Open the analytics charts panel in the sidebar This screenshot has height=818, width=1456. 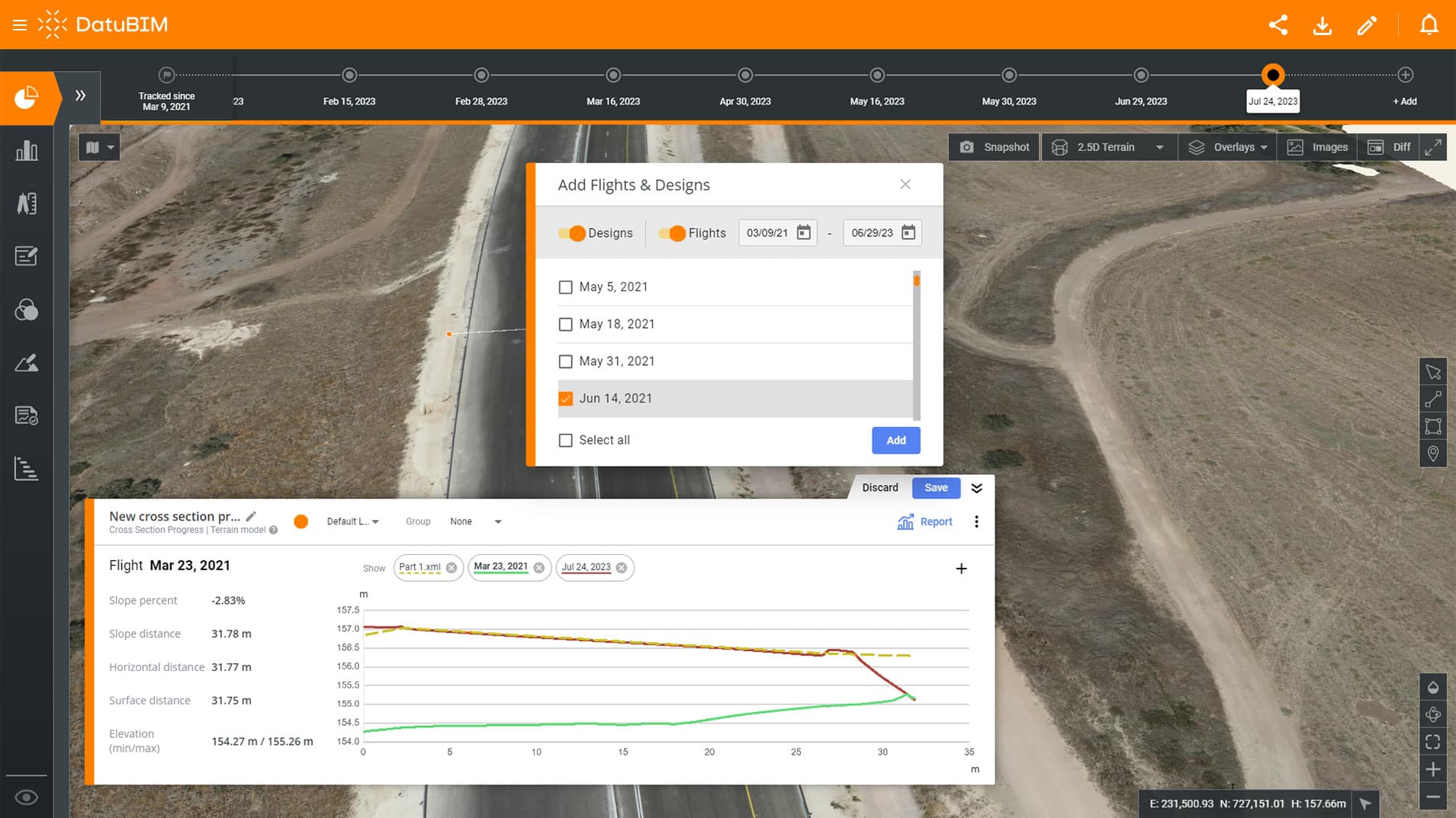point(27,150)
